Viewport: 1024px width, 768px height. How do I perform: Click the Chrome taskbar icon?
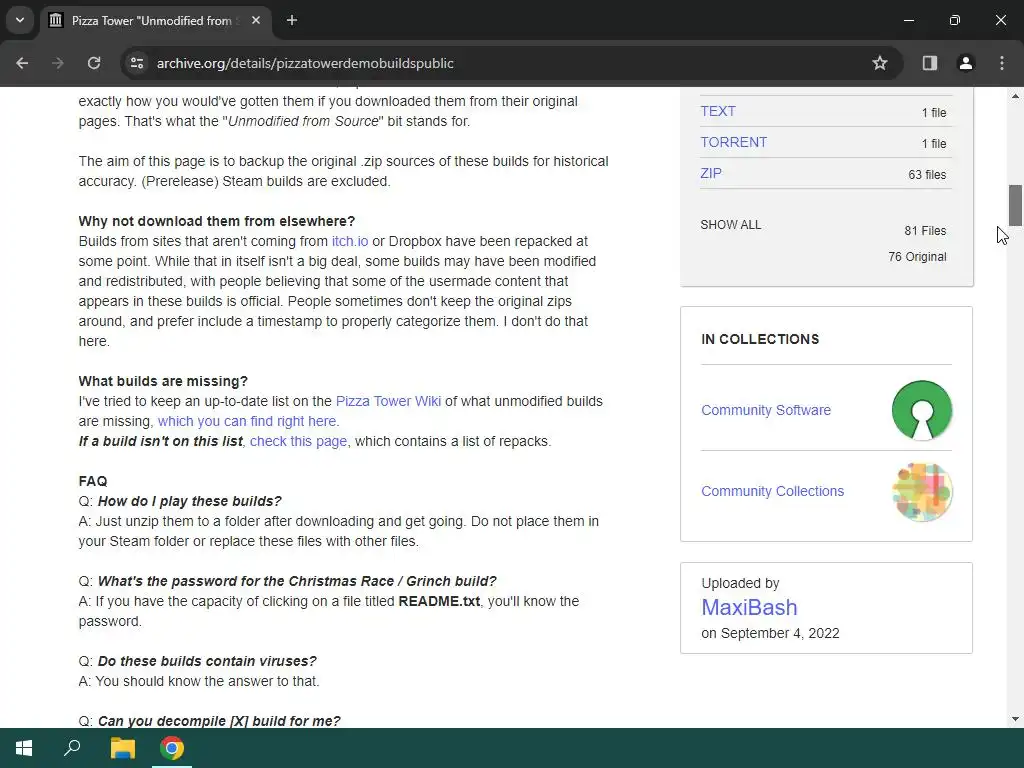172,748
